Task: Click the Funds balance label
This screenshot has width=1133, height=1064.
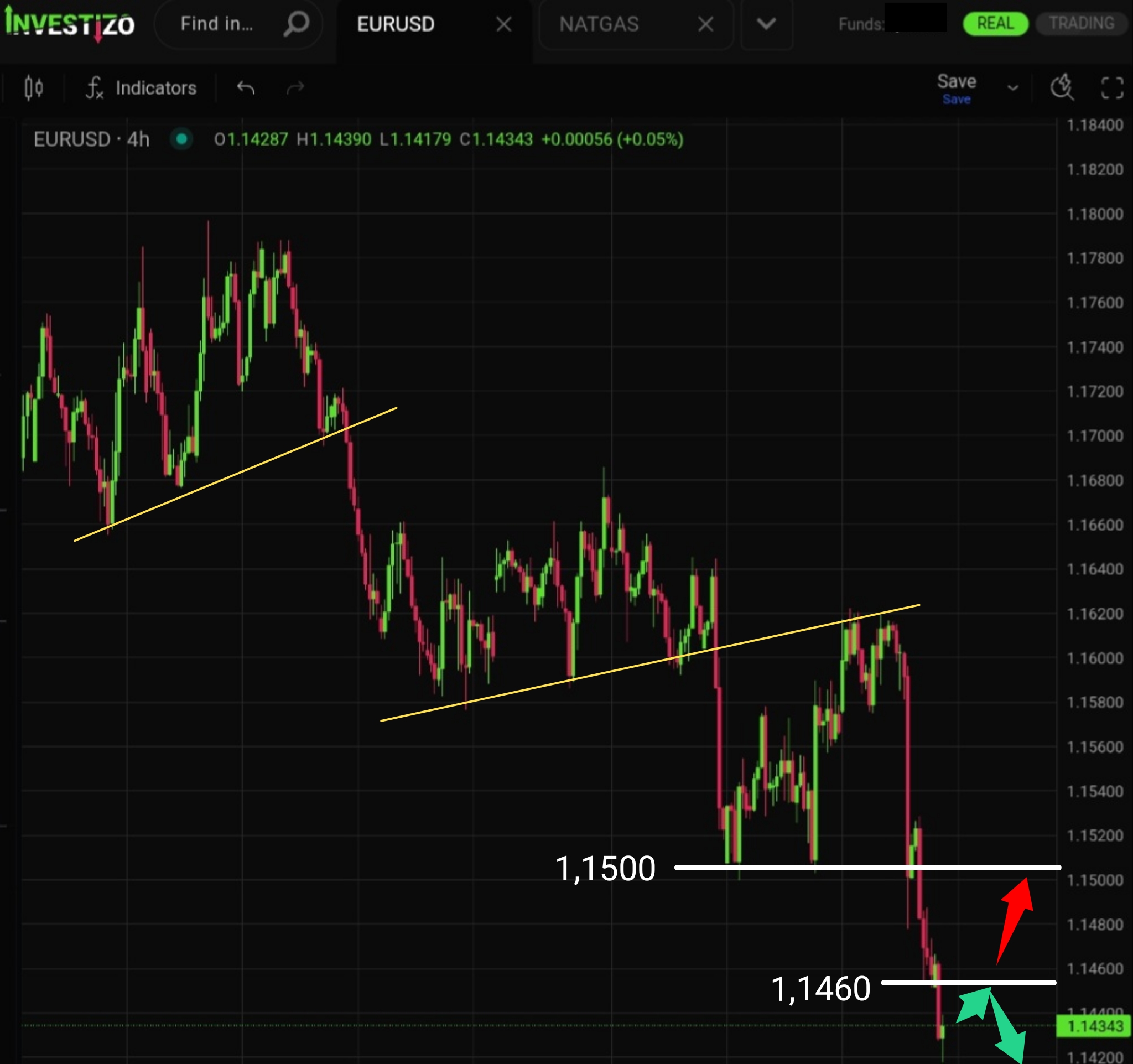Action: pyautogui.click(x=861, y=24)
